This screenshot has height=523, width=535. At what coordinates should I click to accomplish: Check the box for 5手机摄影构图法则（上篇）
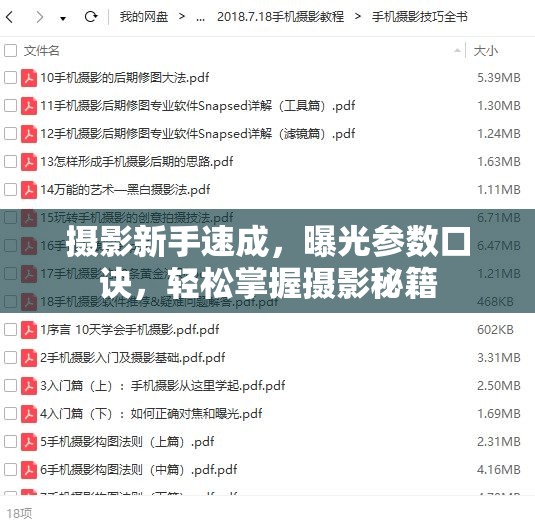[x=10, y=441]
